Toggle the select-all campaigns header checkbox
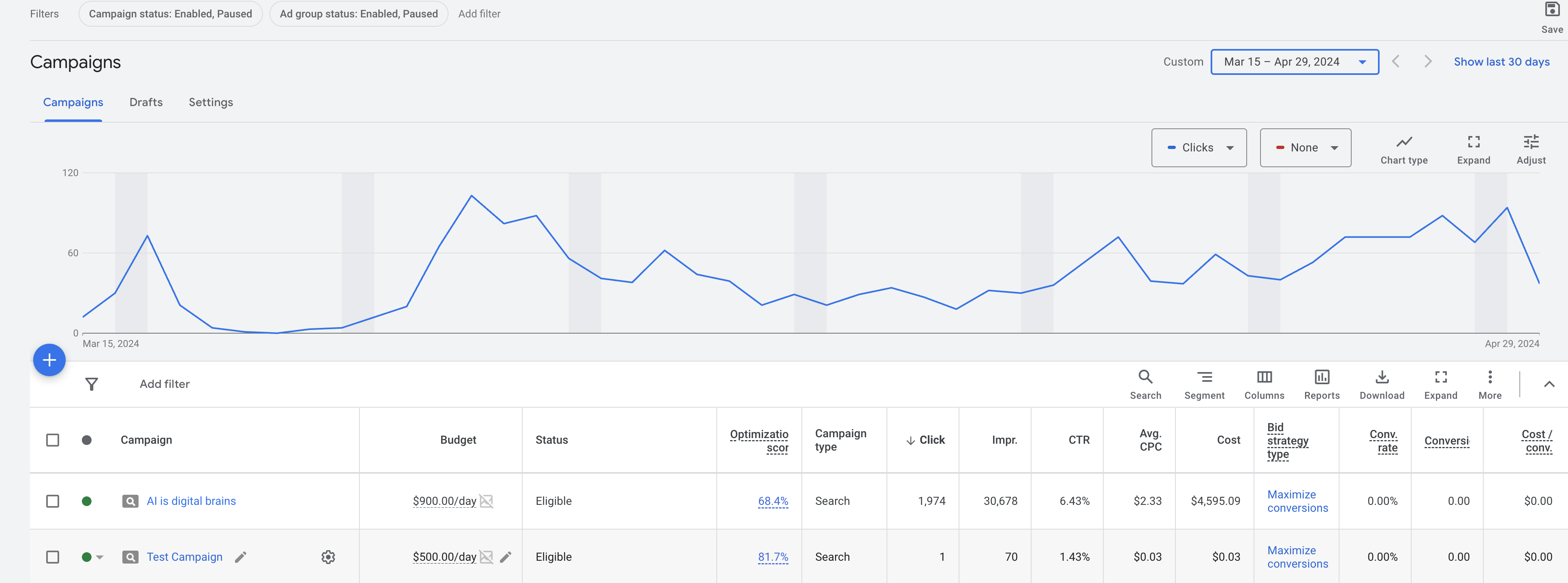 click(53, 440)
